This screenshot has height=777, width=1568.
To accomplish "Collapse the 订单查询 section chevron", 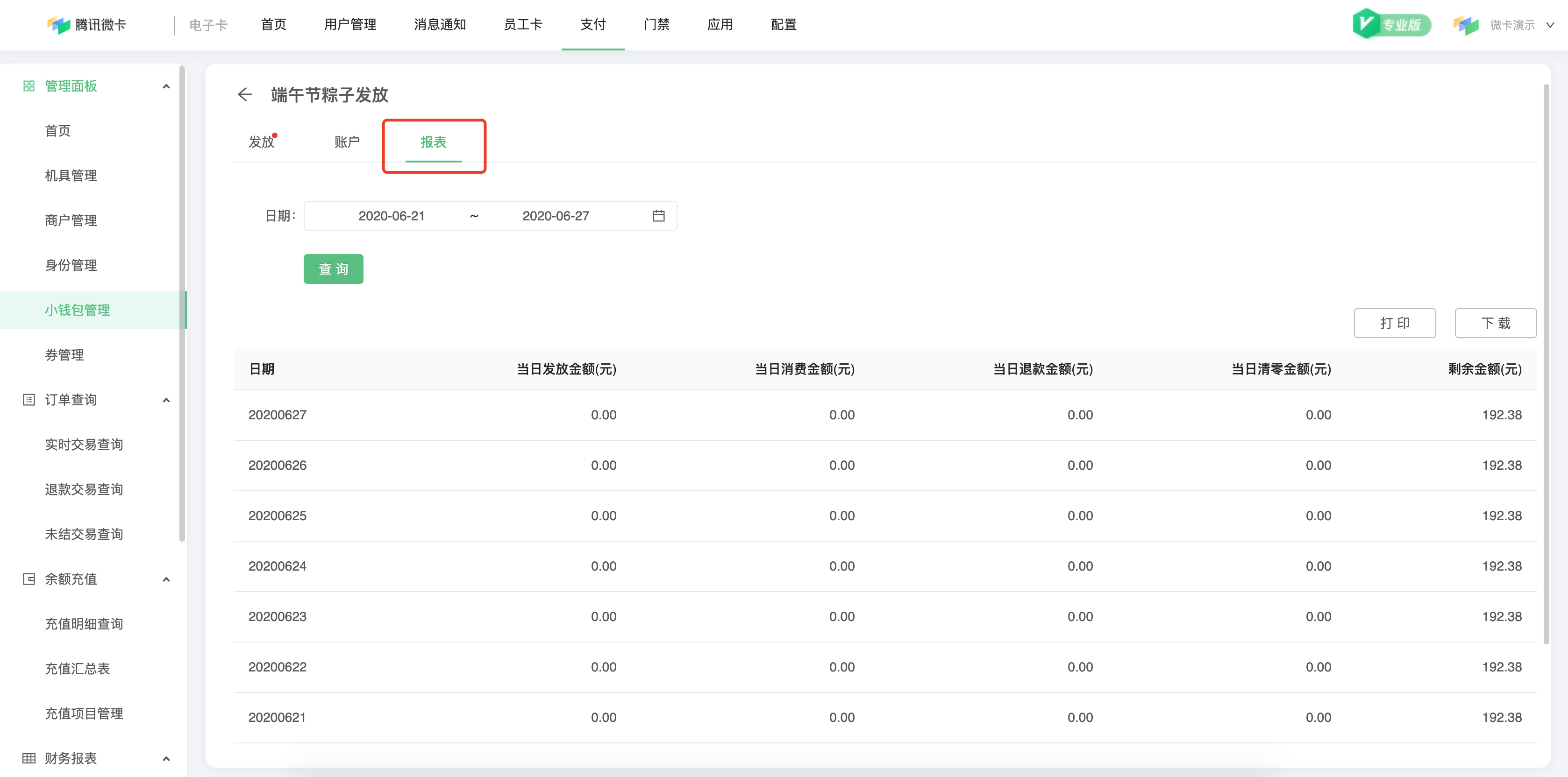I will 166,400.
